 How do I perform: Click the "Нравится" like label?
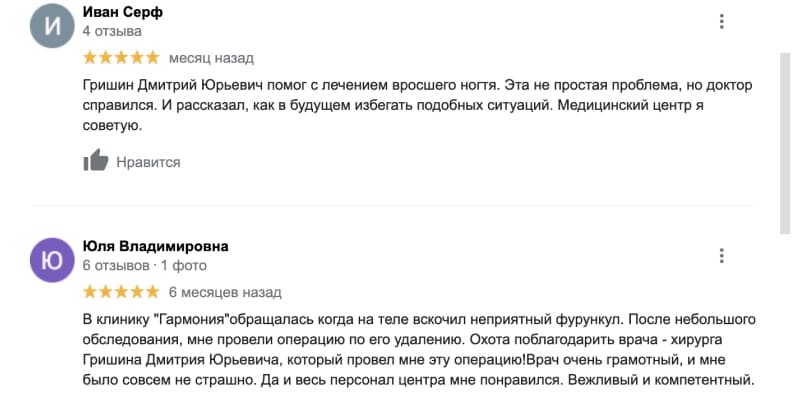148,162
